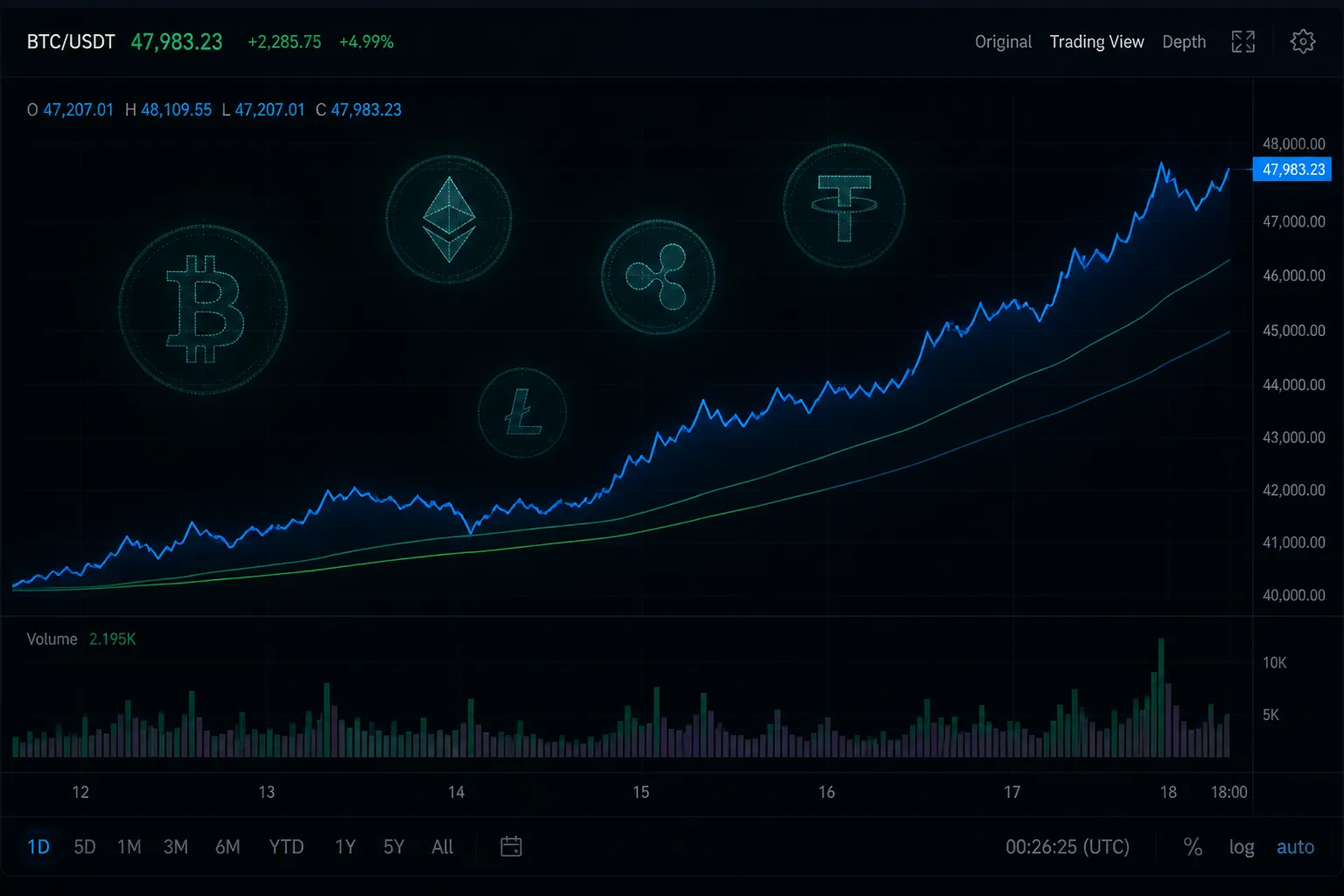1344x896 pixels.
Task: Open the calendar date range picker
Action: coord(511,846)
